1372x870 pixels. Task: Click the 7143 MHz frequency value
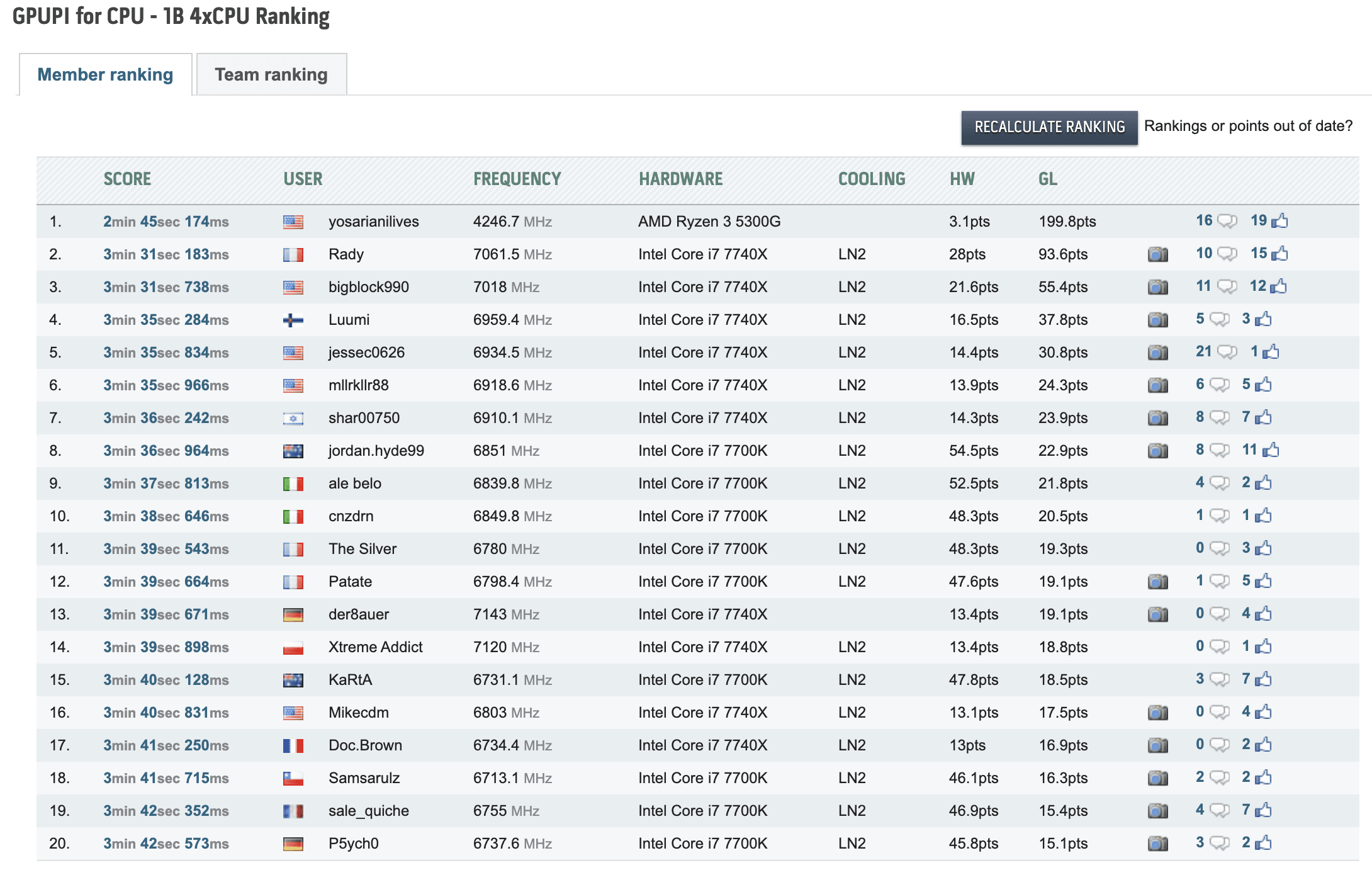point(506,614)
